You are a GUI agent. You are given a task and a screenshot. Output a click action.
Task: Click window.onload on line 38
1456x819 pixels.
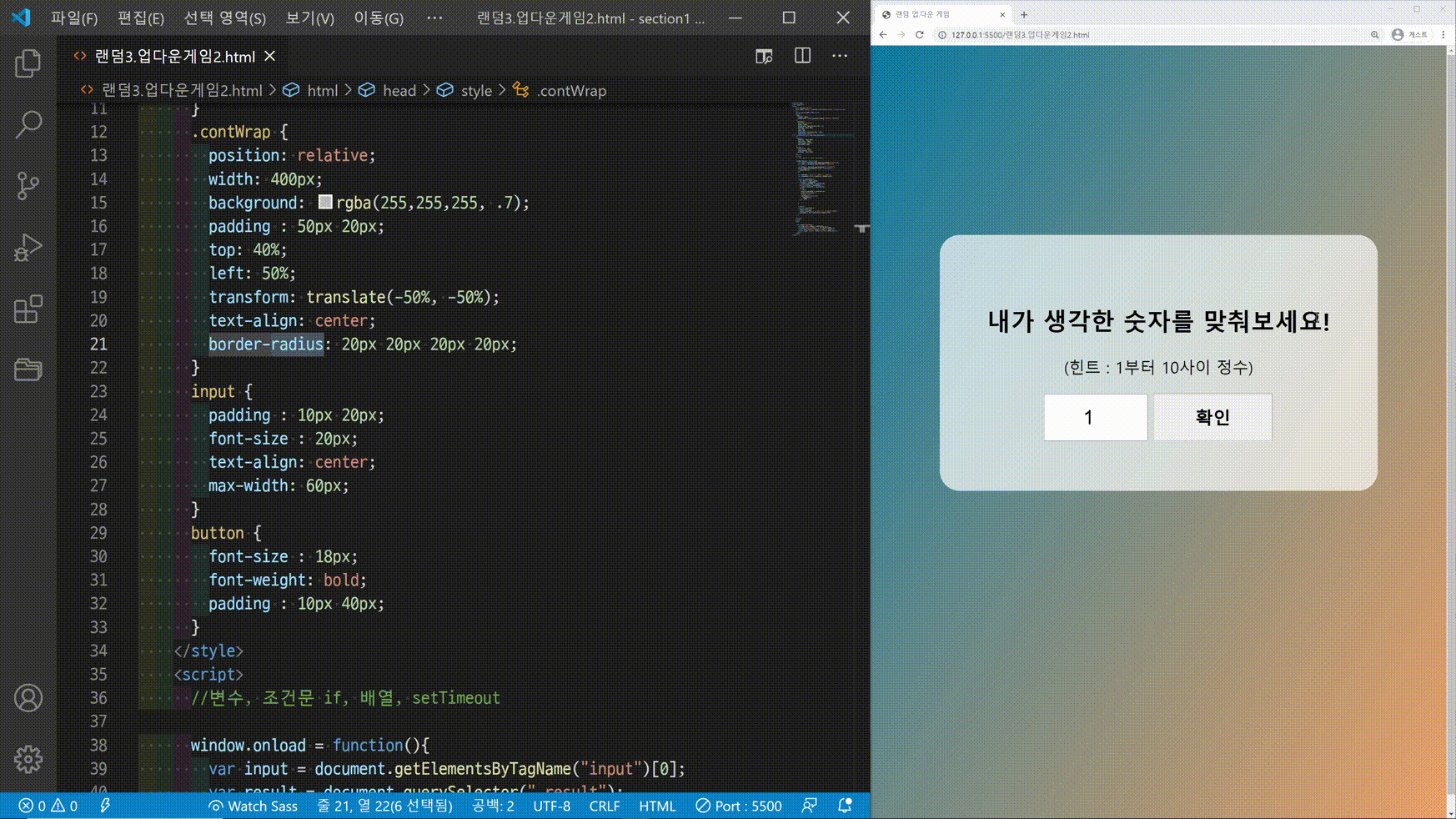click(249, 746)
